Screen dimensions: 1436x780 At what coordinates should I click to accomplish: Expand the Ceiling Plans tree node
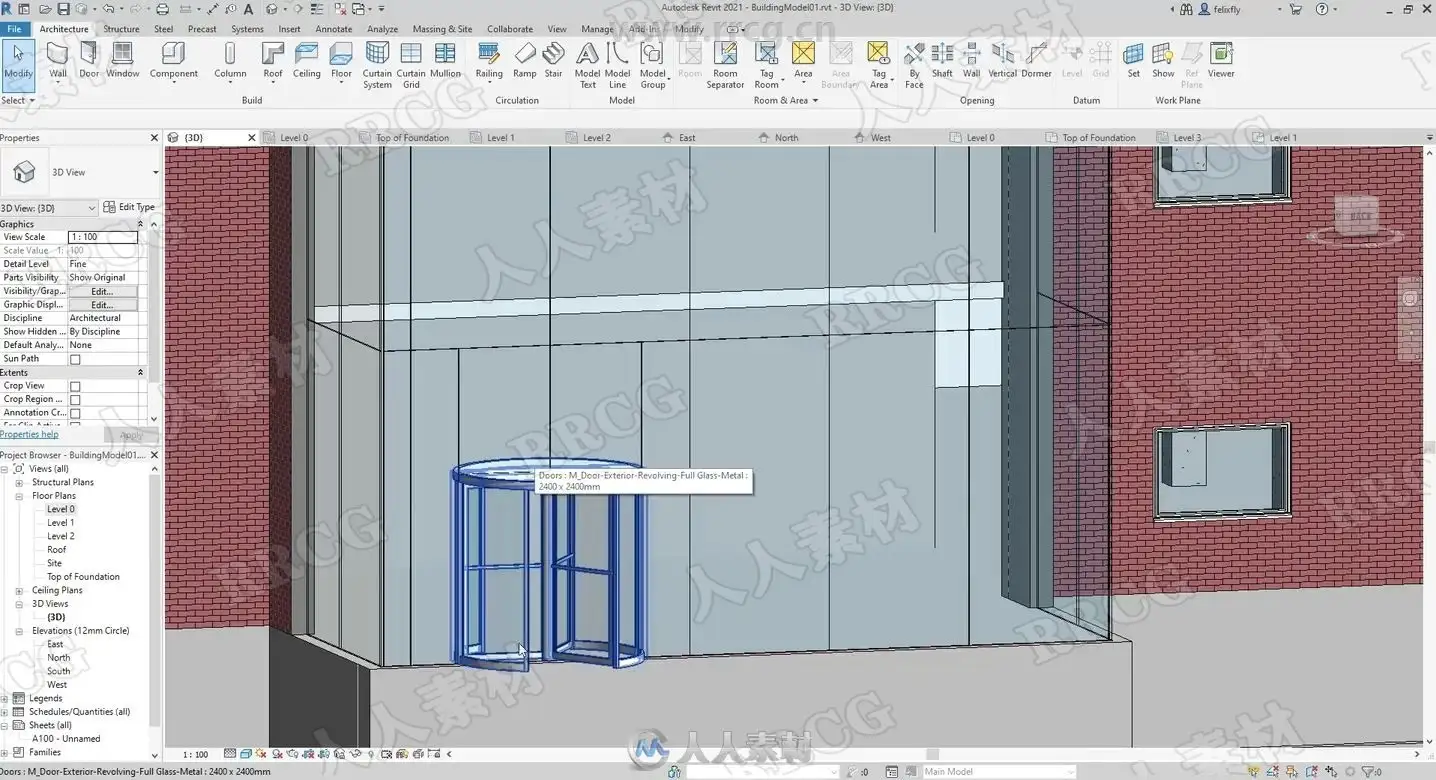pyautogui.click(x=19, y=591)
